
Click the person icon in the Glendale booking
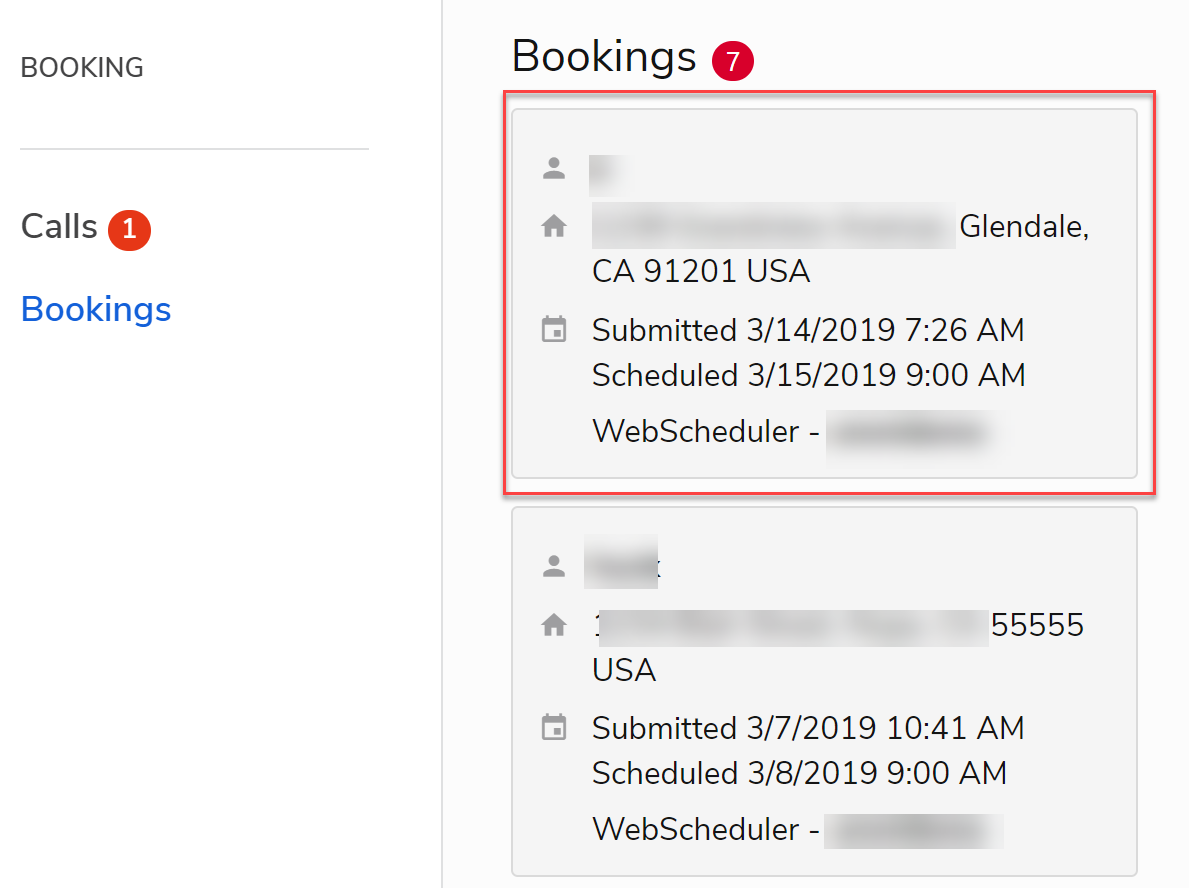(x=554, y=168)
